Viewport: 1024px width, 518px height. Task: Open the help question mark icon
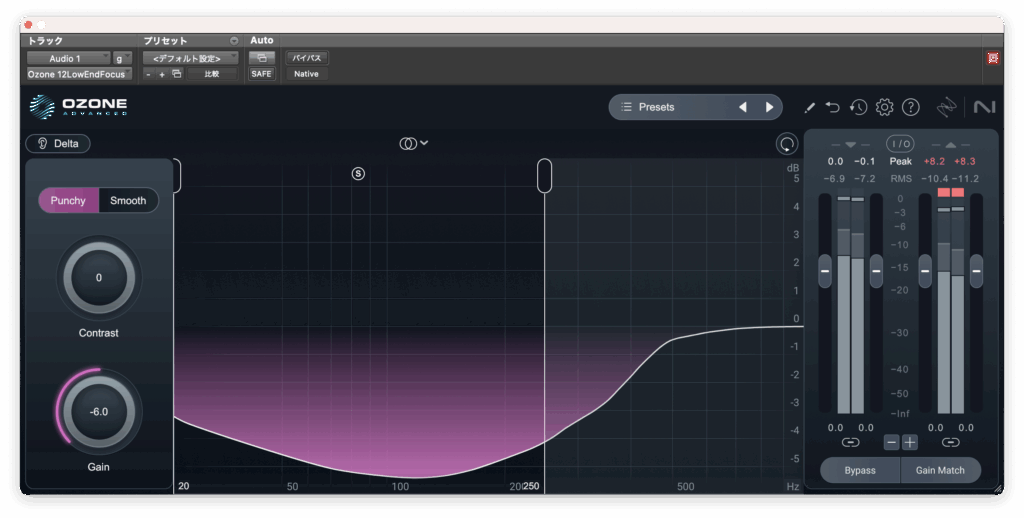click(910, 107)
